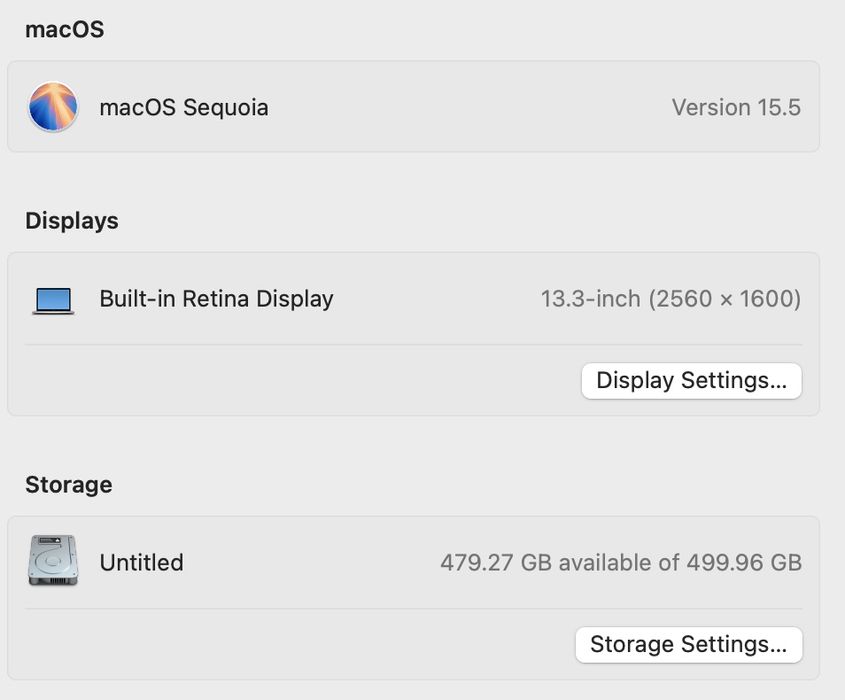Open Display Settings
Viewport: 845px width, 700px height.
coord(691,381)
